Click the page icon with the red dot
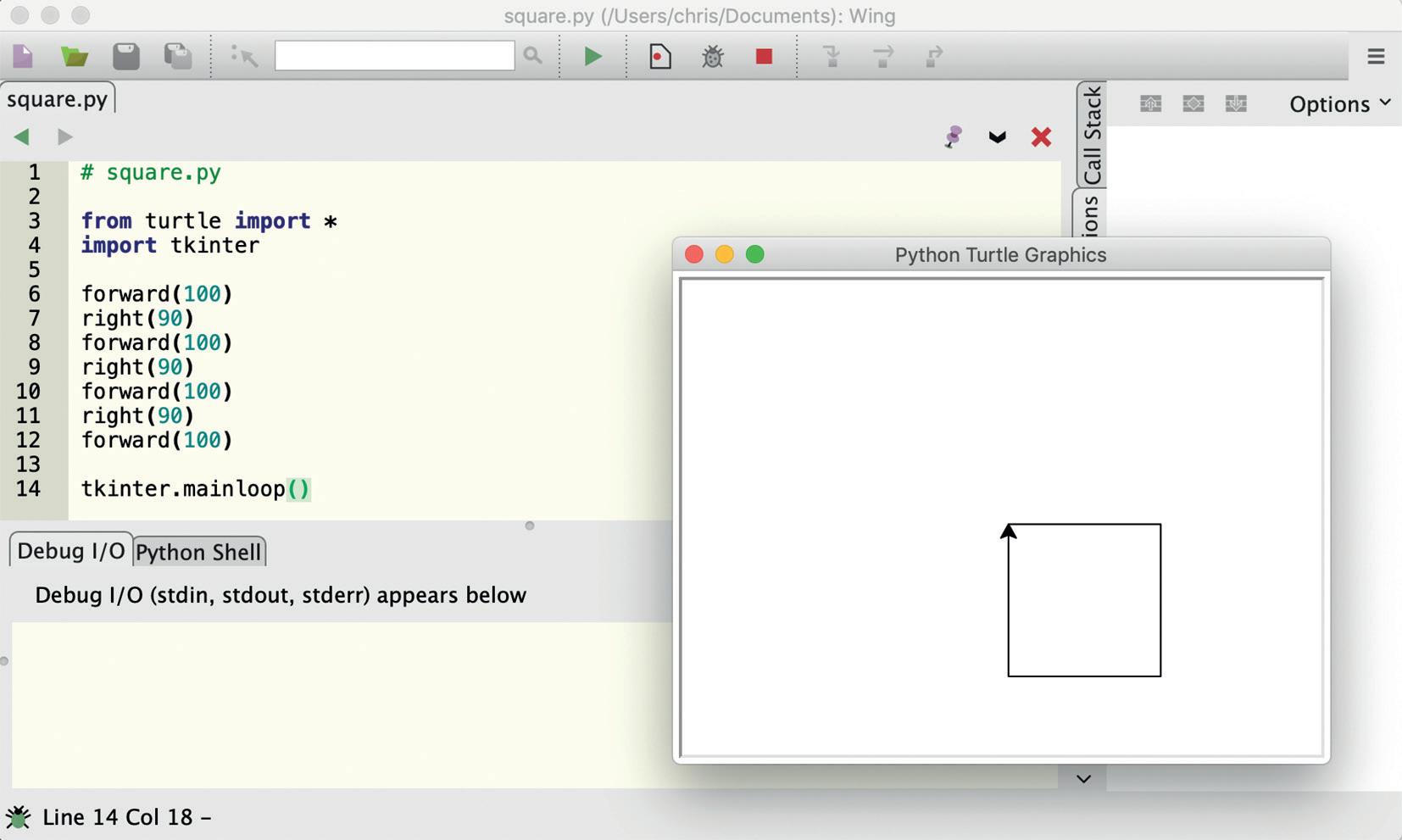This screenshot has width=1402, height=840. pyautogui.click(x=659, y=57)
